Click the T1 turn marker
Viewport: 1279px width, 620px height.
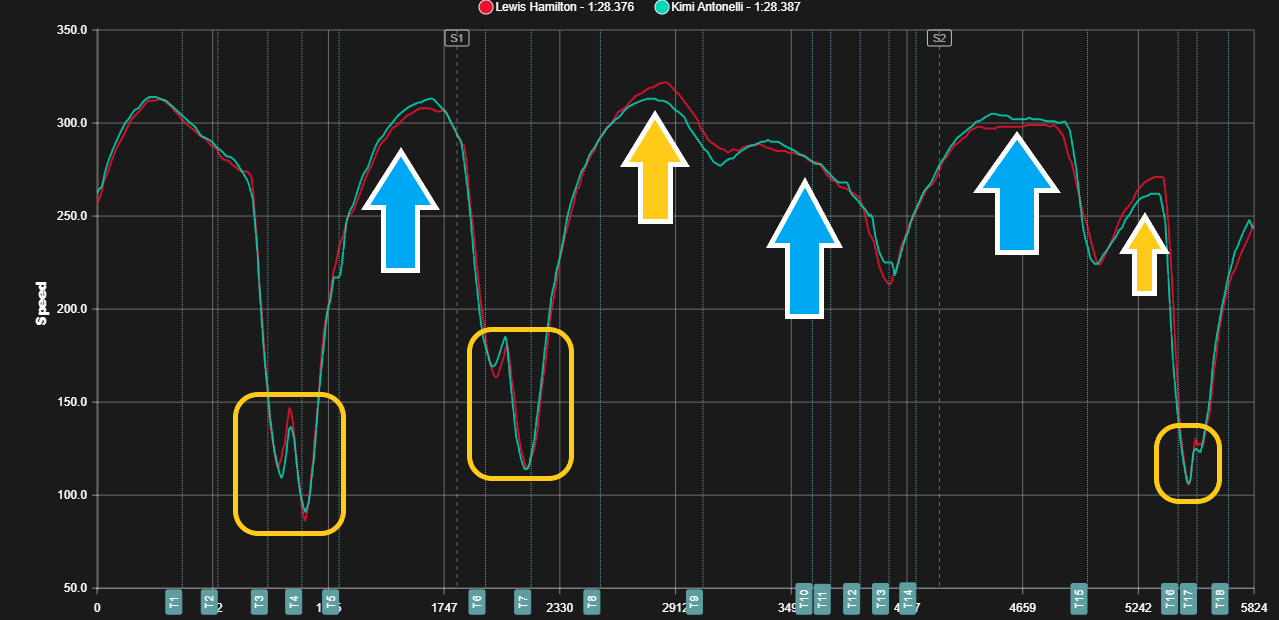pyautogui.click(x=174, y=602)
